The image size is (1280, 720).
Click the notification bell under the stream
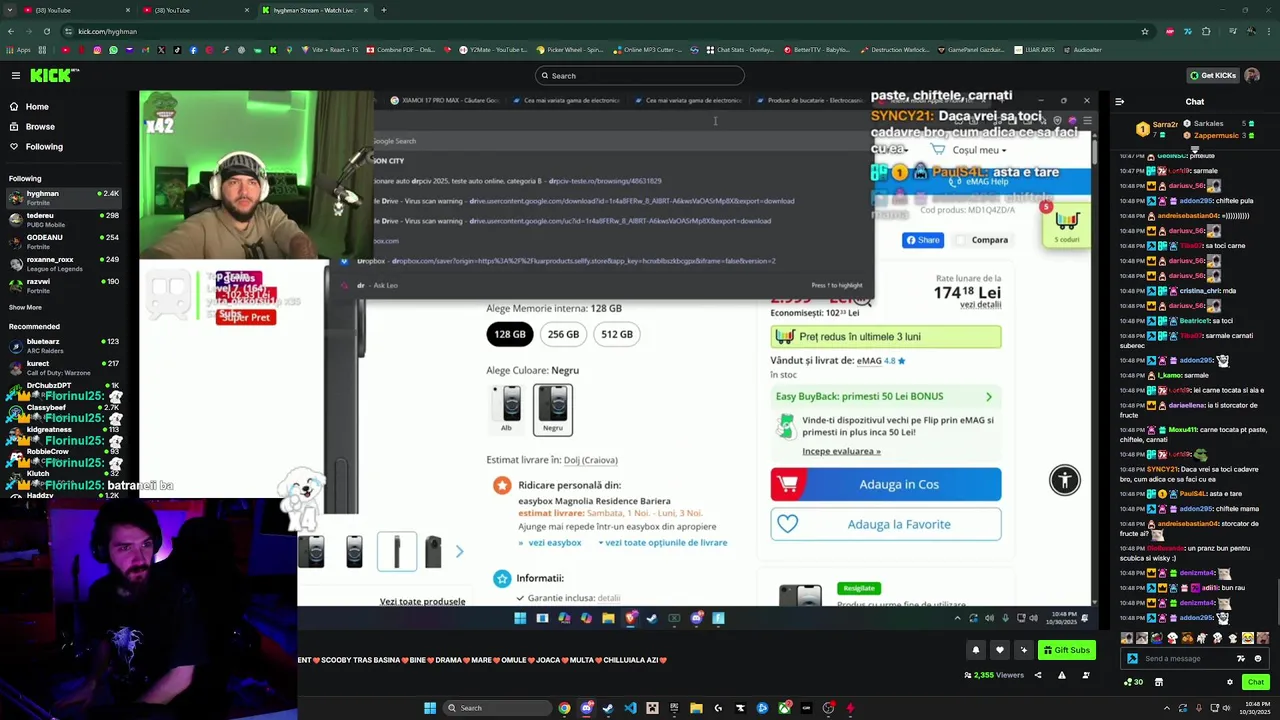tap(975, 650)
